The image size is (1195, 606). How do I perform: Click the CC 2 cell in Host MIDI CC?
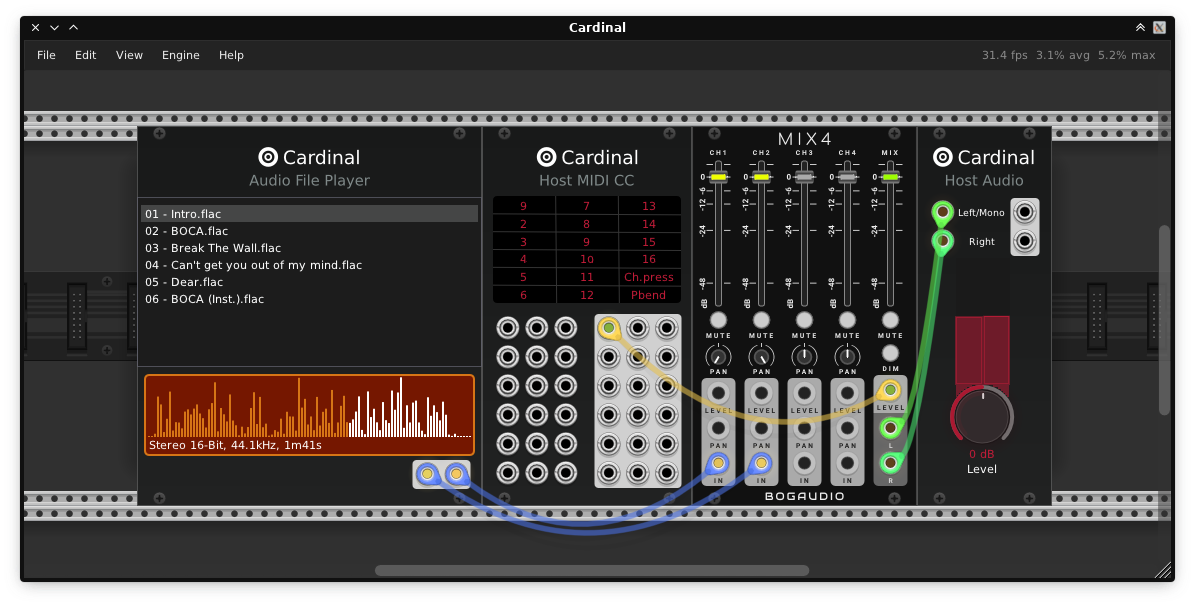pos(524,224)
